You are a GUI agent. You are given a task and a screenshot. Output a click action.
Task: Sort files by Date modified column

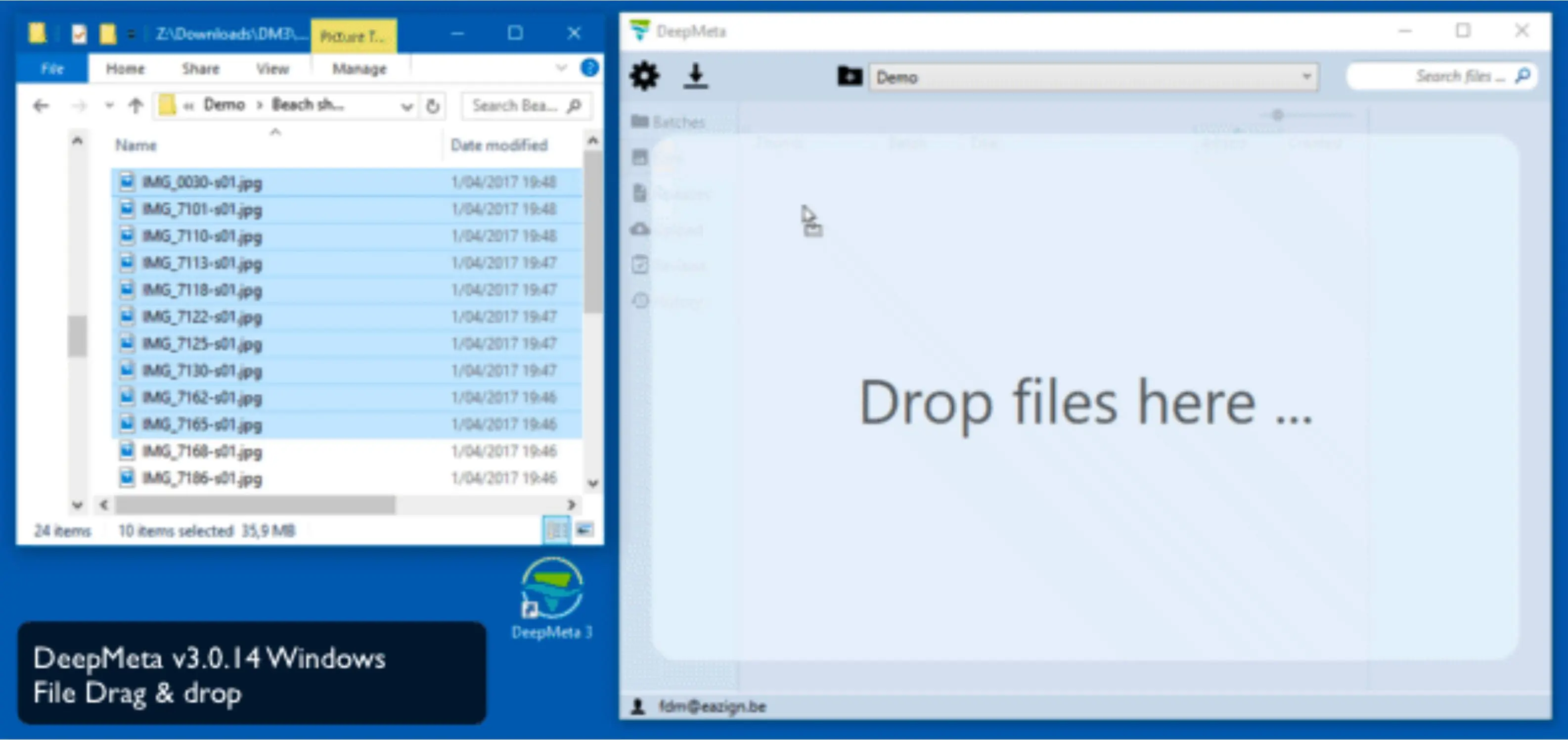click(x=499, y=145)
